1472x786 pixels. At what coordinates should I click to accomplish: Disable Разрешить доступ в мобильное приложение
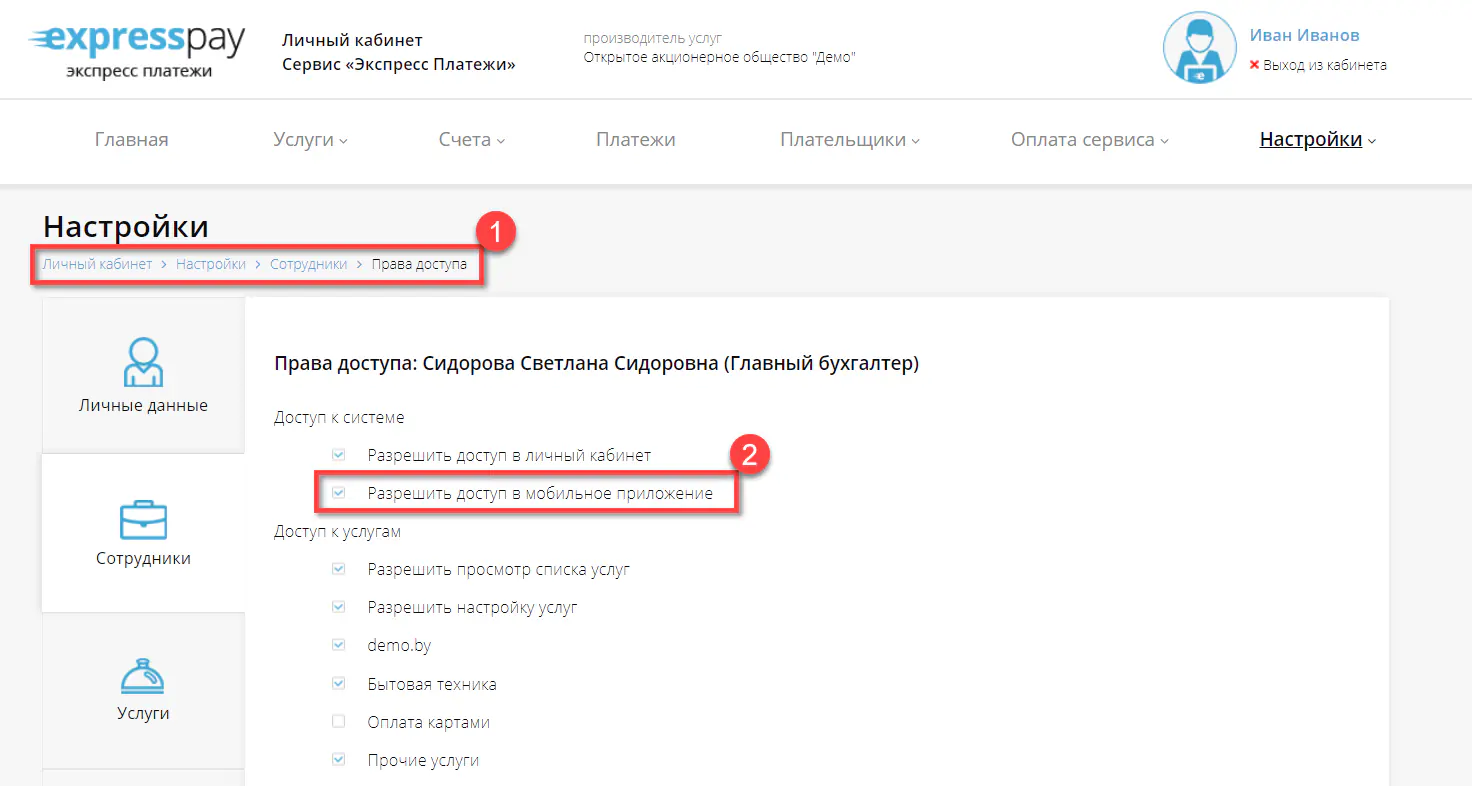coord(338,492)
